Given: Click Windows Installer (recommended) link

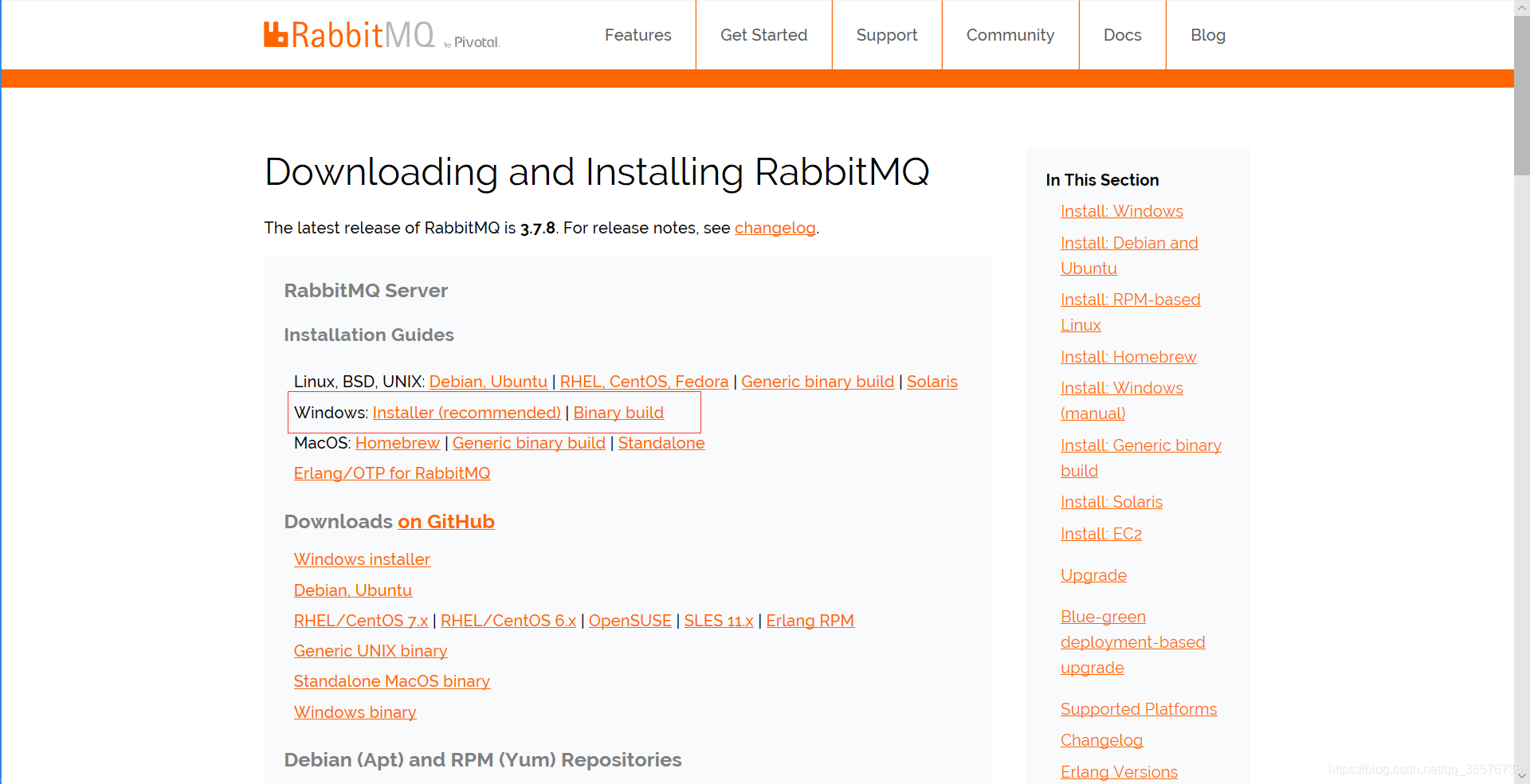Looking at the screenshot, I should 466,413.
